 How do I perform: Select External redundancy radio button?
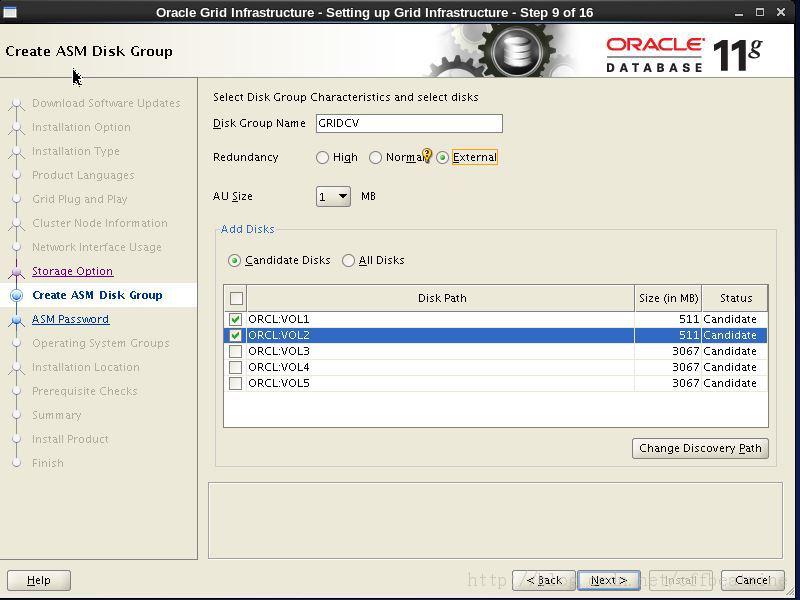click(x=442, y=158)
